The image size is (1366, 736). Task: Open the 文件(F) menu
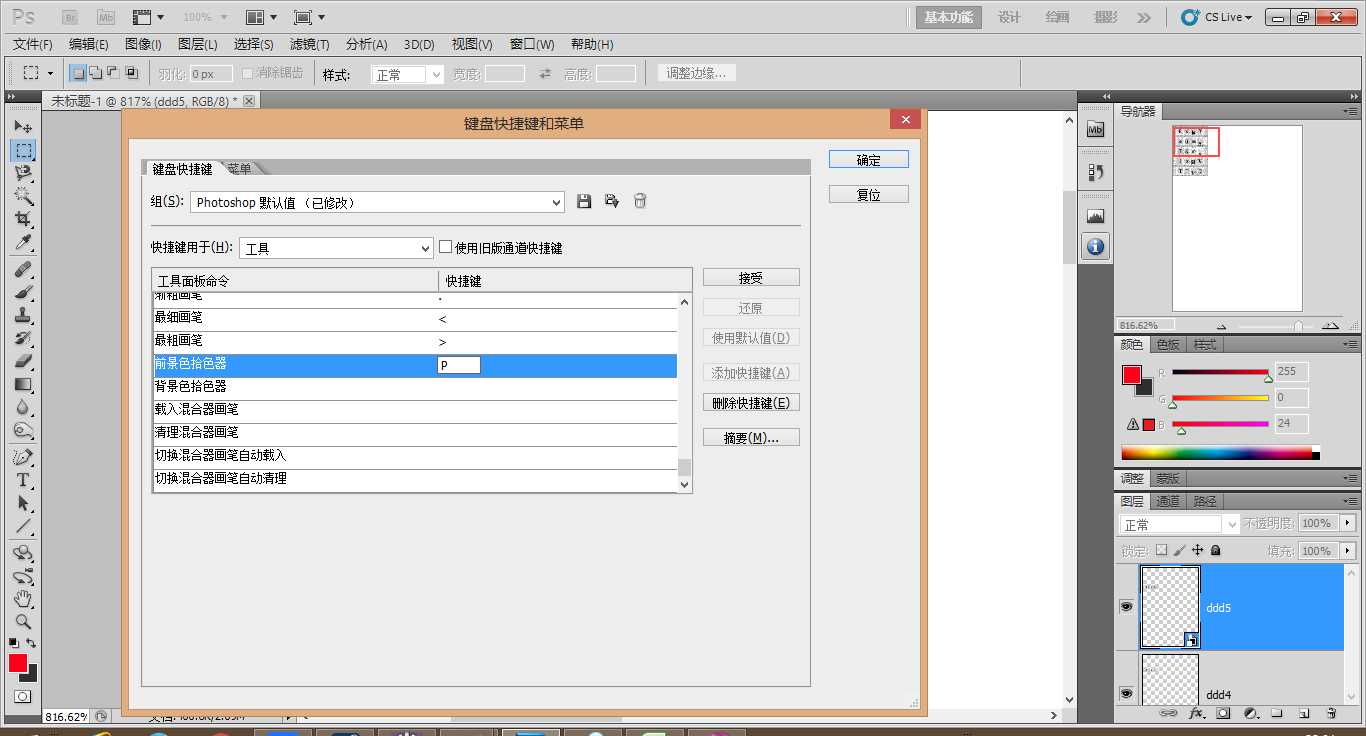33,44
